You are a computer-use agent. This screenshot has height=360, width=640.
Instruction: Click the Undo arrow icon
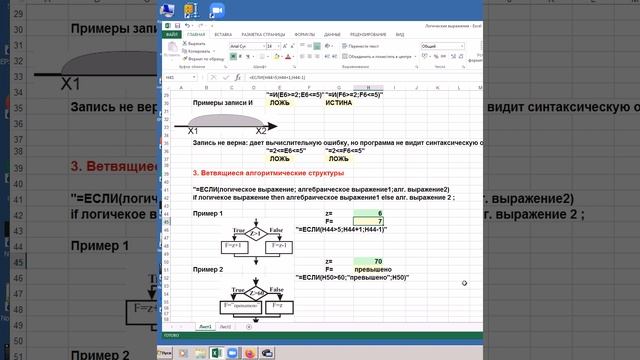187,25
